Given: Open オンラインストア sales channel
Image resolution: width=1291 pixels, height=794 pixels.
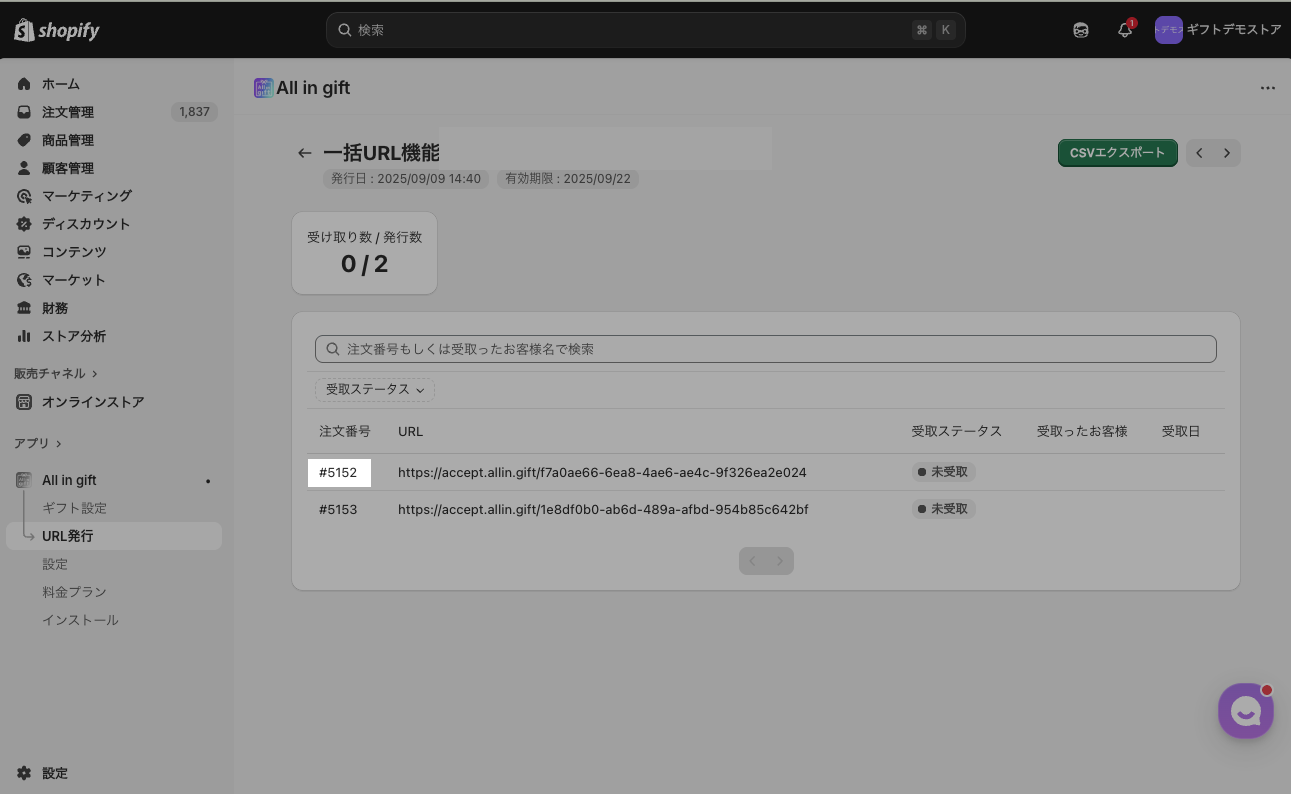Looking at the screenshot, I should (93, 402).
